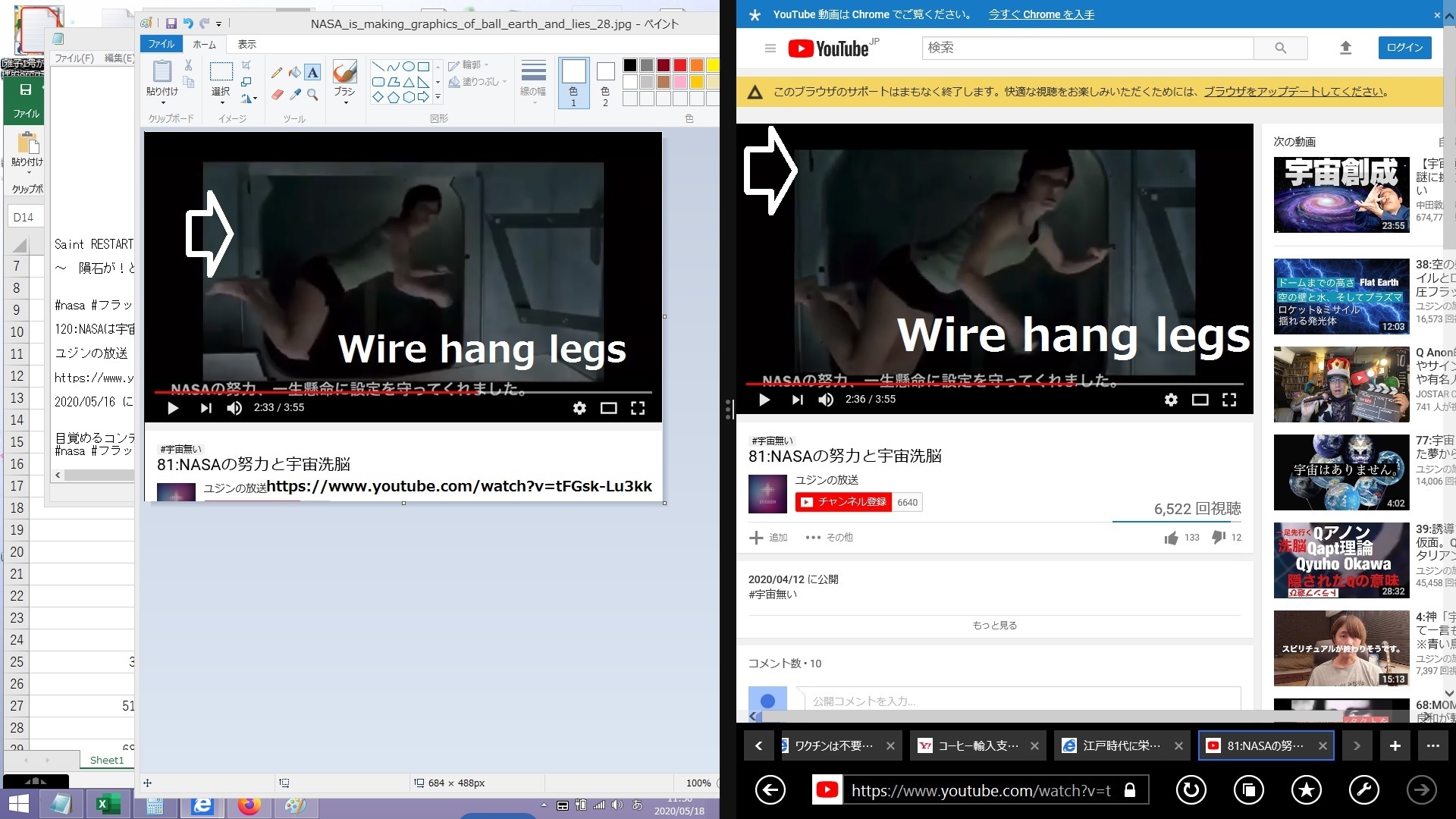The width and height of the screenshot is (1456, 819).
Task: Open the shape outline 輪郭 dropdown
Action: coord(468,65)
